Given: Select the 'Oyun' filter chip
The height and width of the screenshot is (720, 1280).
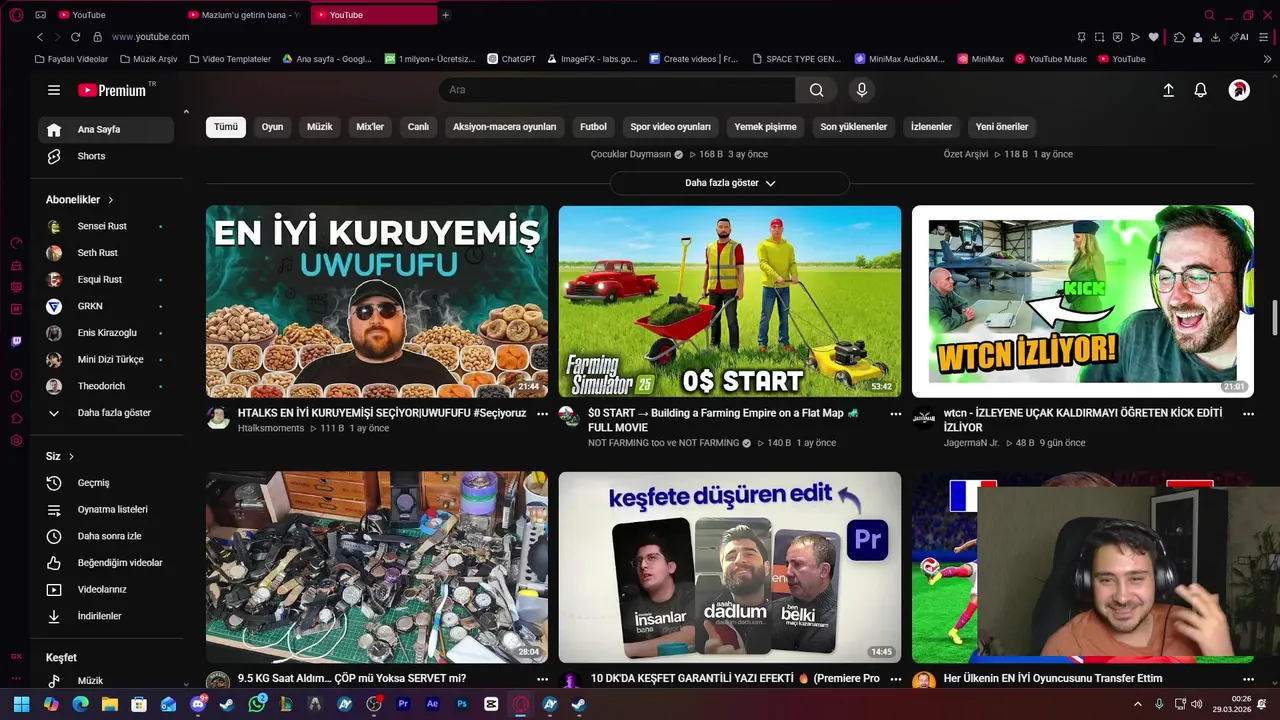Looking at the screenshot, I should point(272,127).
